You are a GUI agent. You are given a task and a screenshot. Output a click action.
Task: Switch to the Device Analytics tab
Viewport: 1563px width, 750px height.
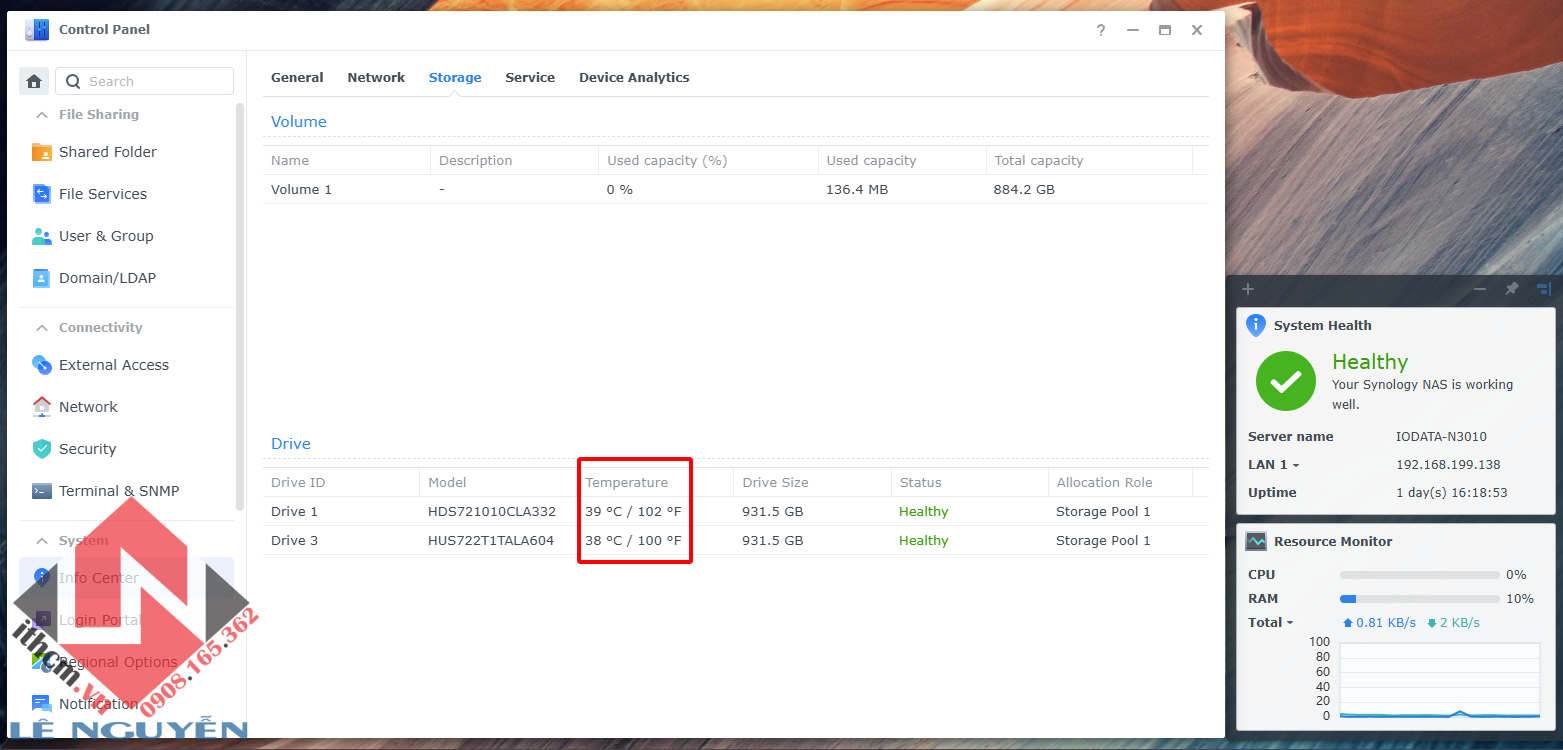[x=634, y=77]
